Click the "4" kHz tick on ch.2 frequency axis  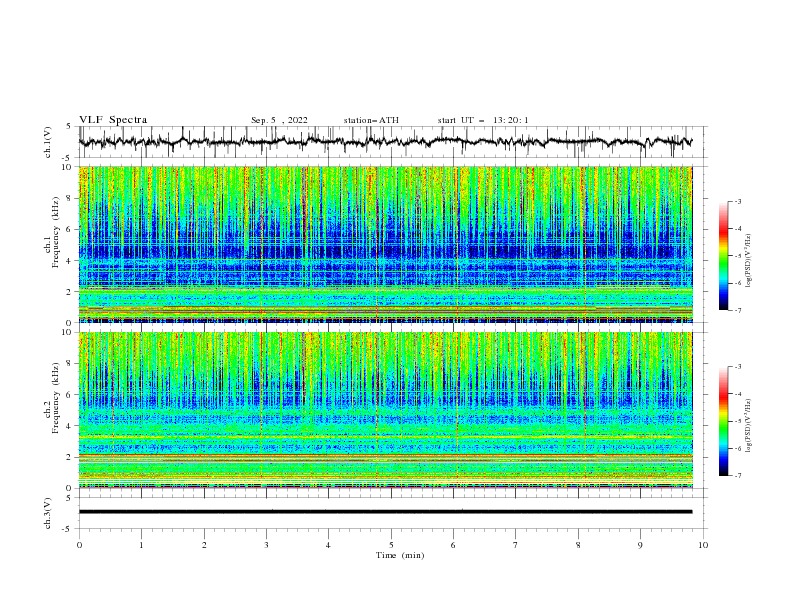click(x=71, y=426)
